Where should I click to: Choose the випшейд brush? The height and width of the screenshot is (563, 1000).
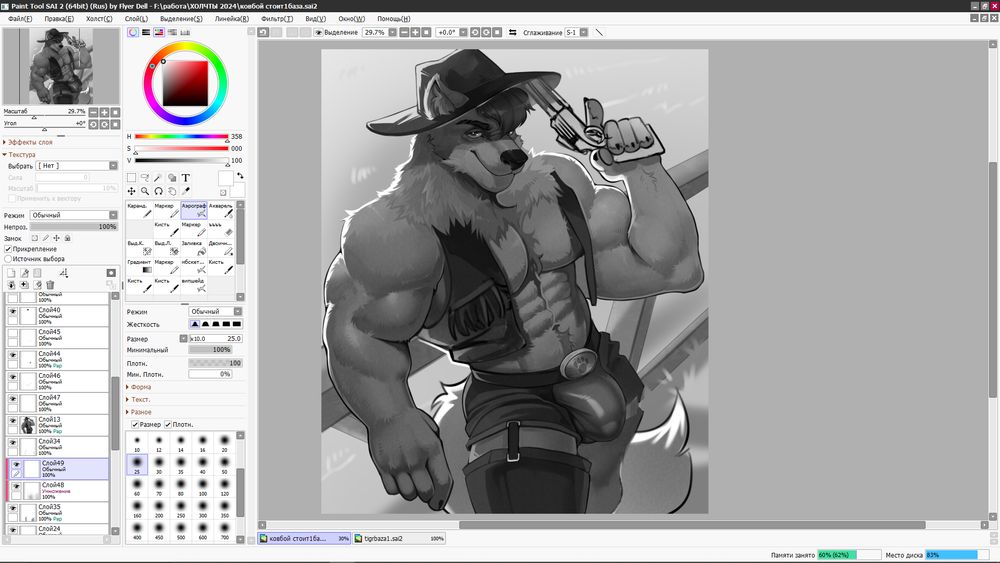tap(194, 284)
